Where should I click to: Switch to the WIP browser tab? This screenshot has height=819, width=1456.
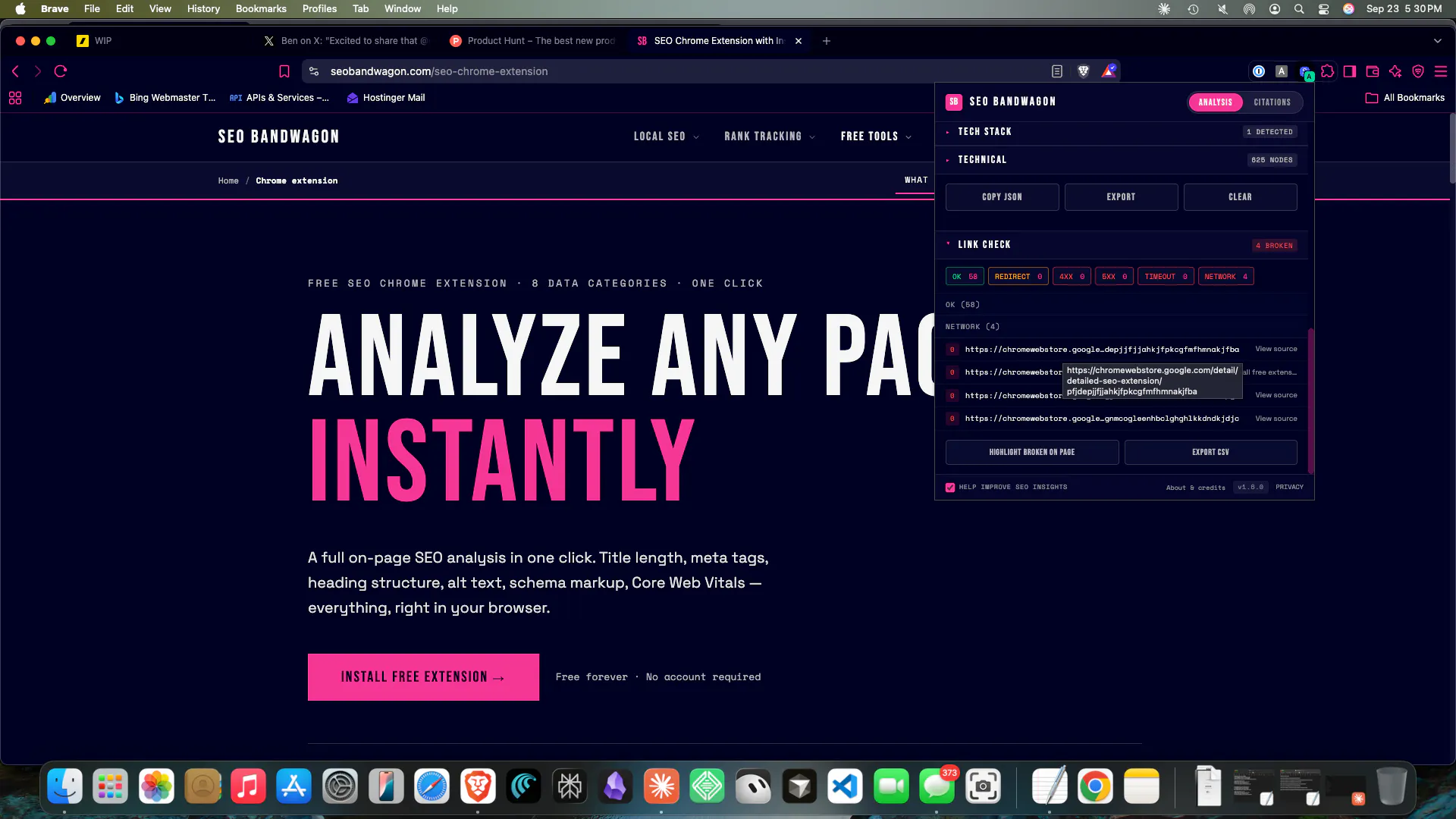coord(103,41)
